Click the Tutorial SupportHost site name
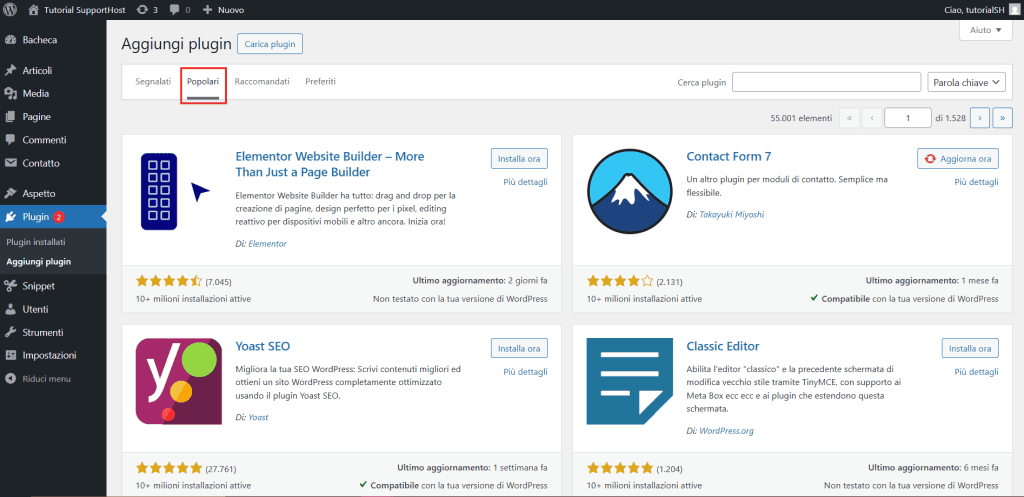1024x497 pixels. tap(87, 10)
